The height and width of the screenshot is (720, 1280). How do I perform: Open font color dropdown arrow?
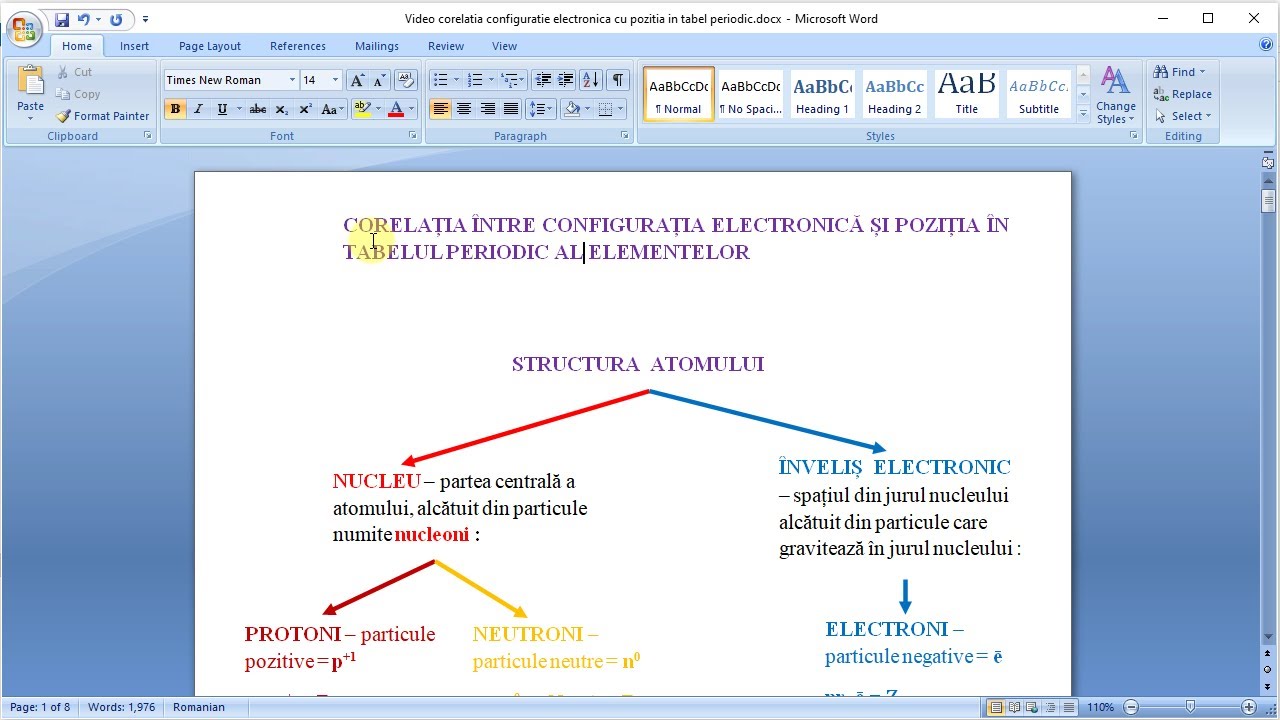point(411,109)
